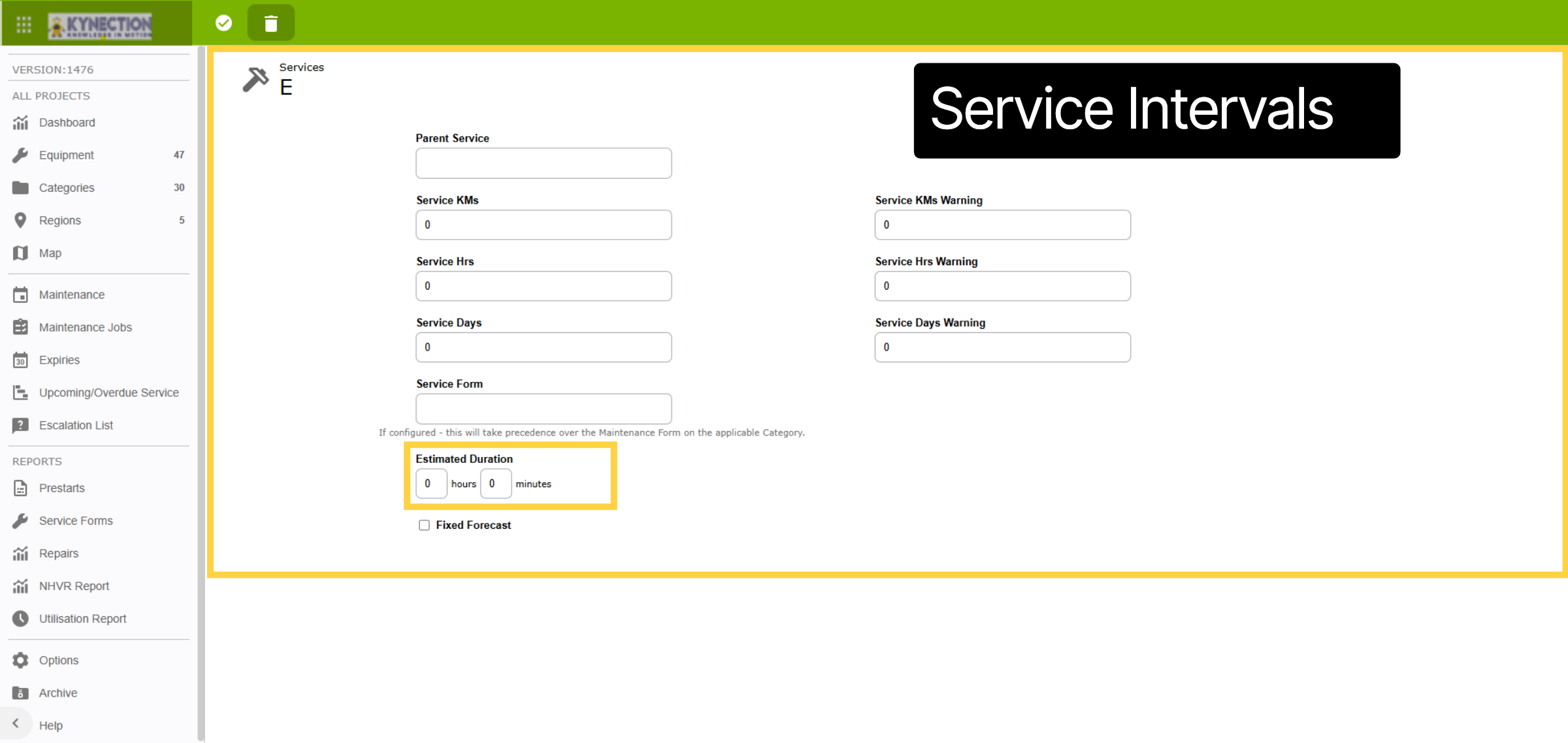This screenshot has height=743, width=1568.
Task: Focus the Service Hrs input
Action: pos(544,286)
